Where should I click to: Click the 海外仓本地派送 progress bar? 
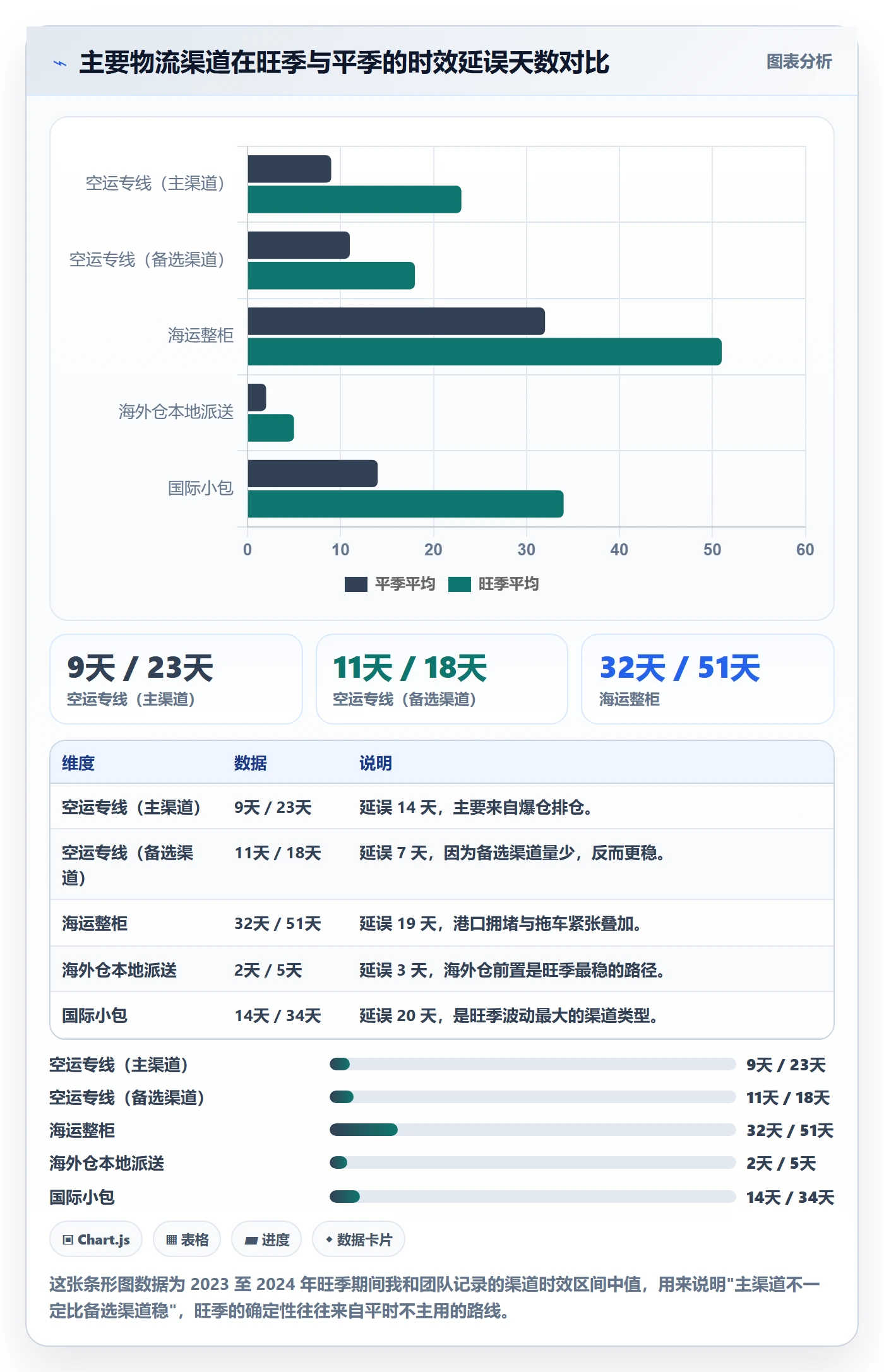(533, 1162)
